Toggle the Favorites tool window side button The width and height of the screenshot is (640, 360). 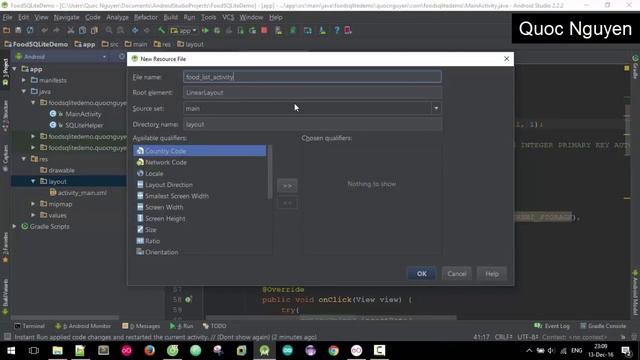click(x=5, y=248)
